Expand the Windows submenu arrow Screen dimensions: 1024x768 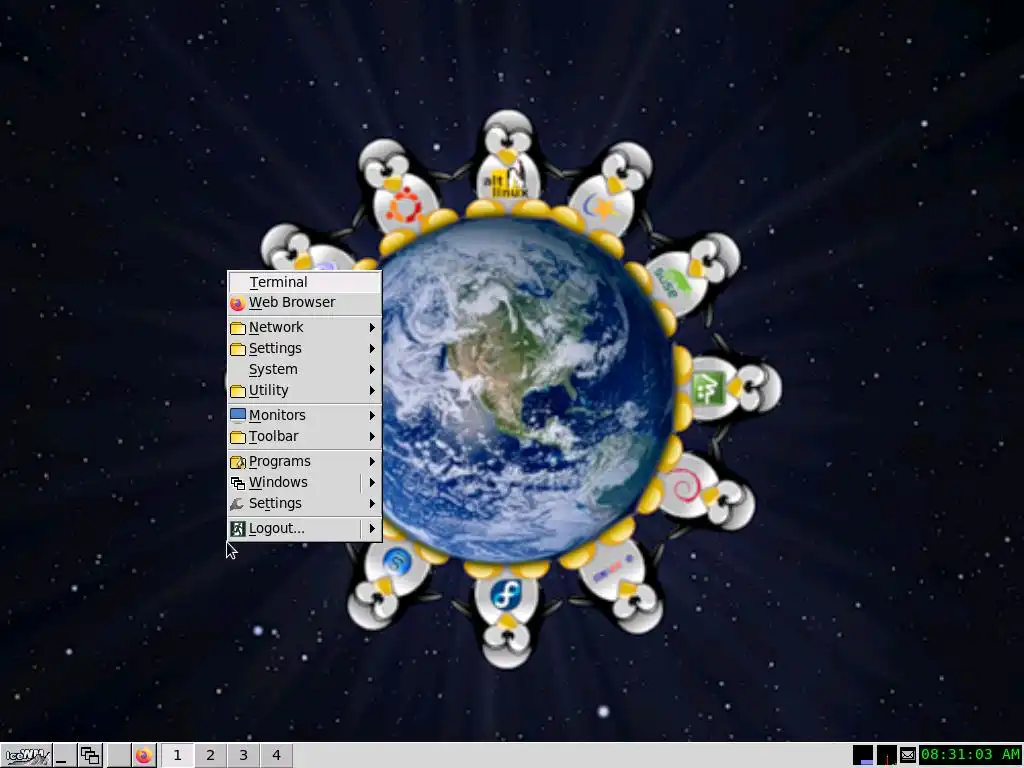point(372,483)
